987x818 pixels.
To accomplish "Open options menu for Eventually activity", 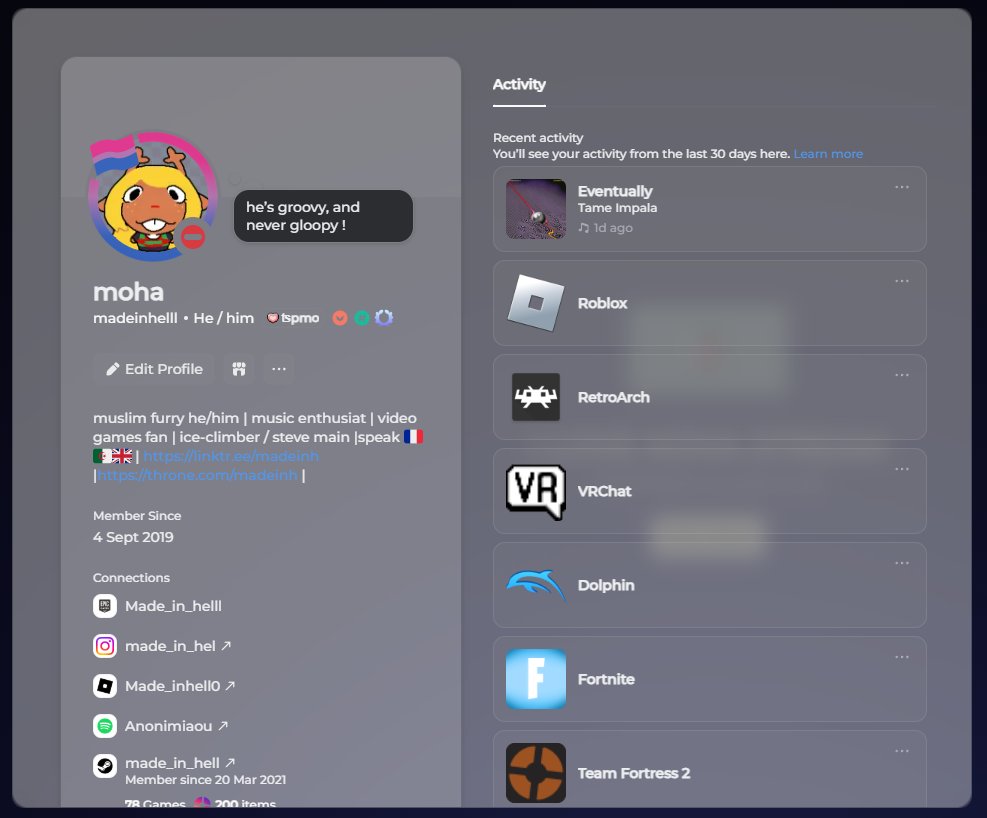I will click(902, 187).
